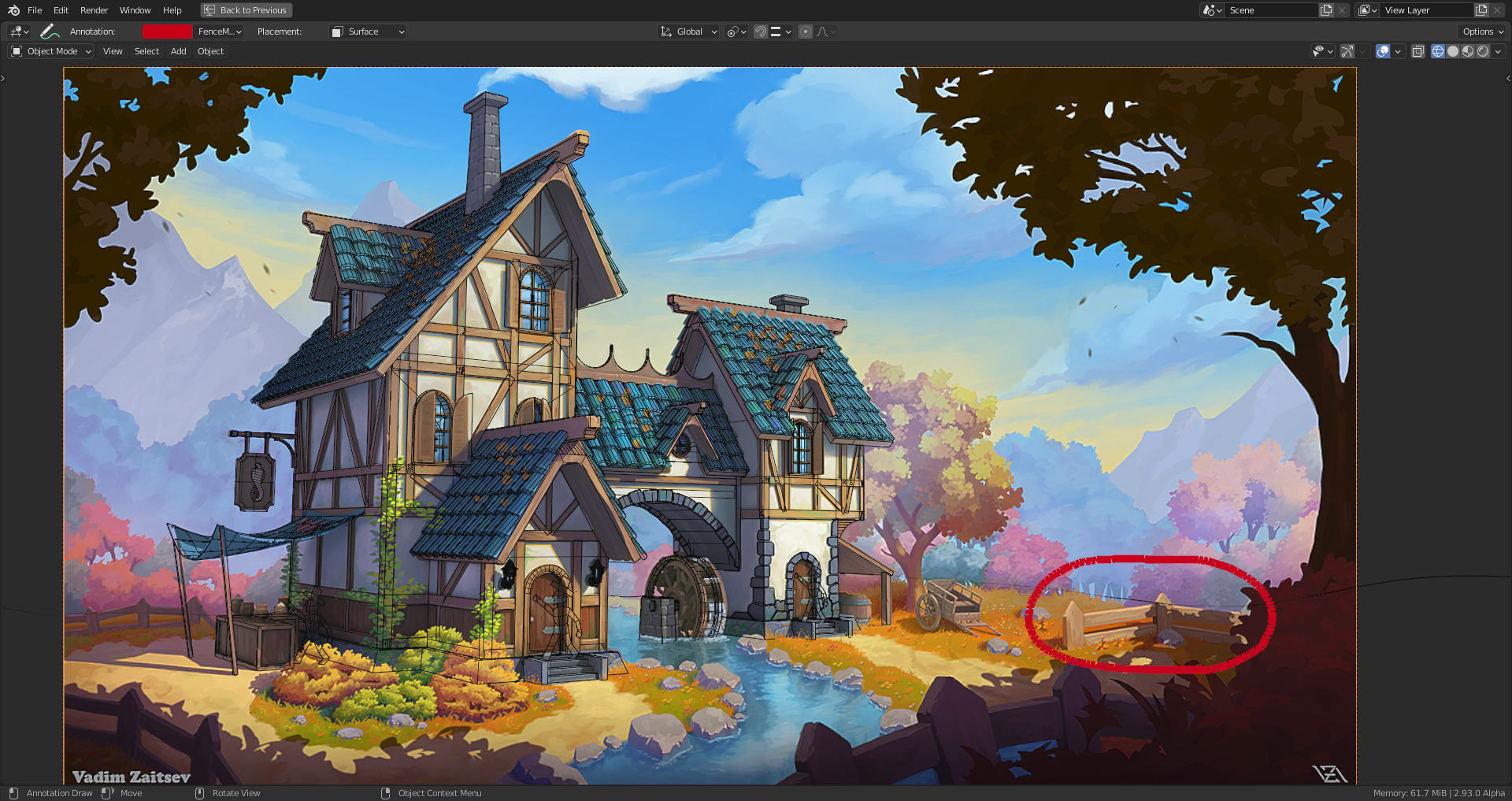Click the transform orientation axes icon
Screen dimensions: 1512x801
point(666,32)
